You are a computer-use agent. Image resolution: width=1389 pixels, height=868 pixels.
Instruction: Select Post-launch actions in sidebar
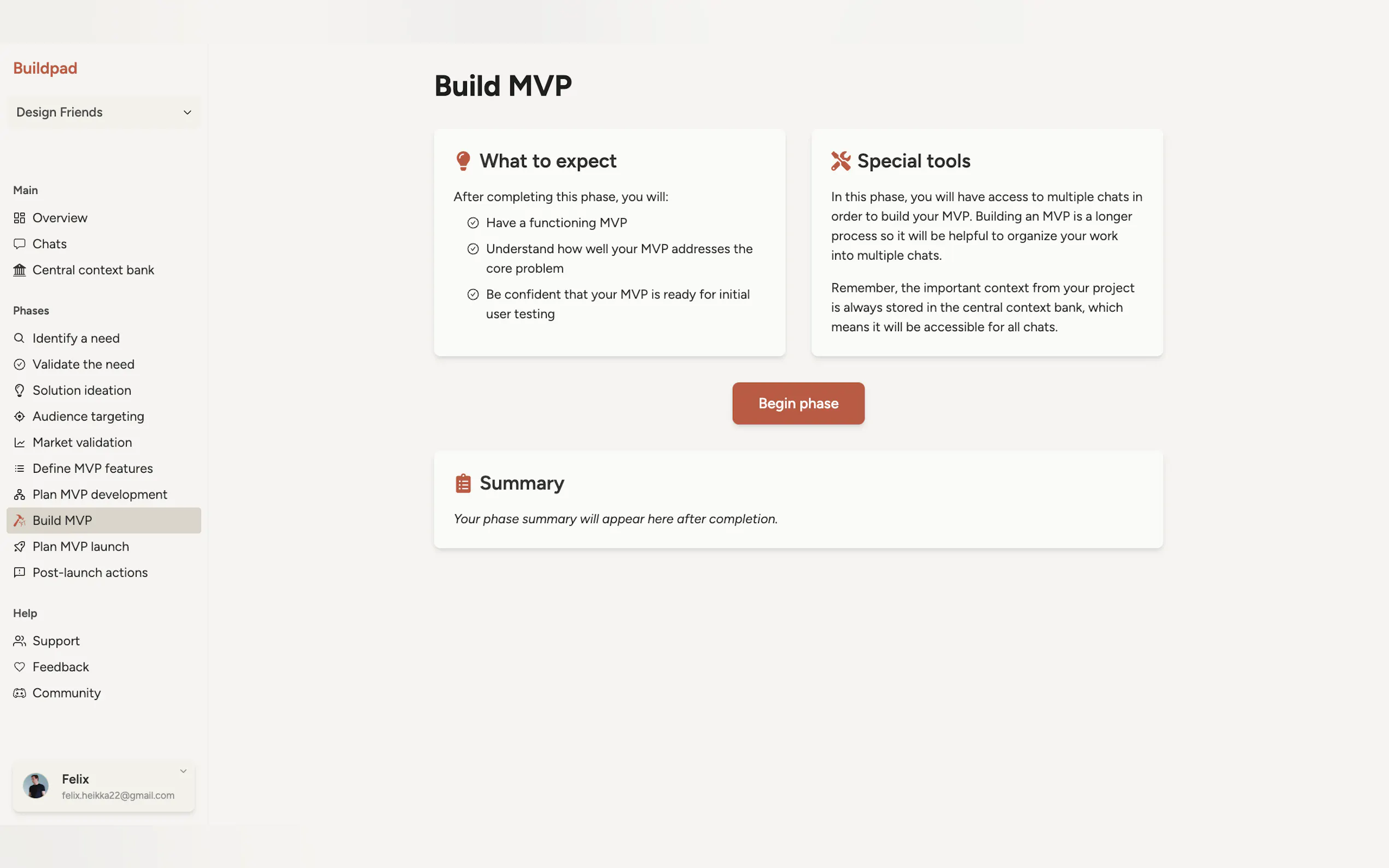[90, 572]
